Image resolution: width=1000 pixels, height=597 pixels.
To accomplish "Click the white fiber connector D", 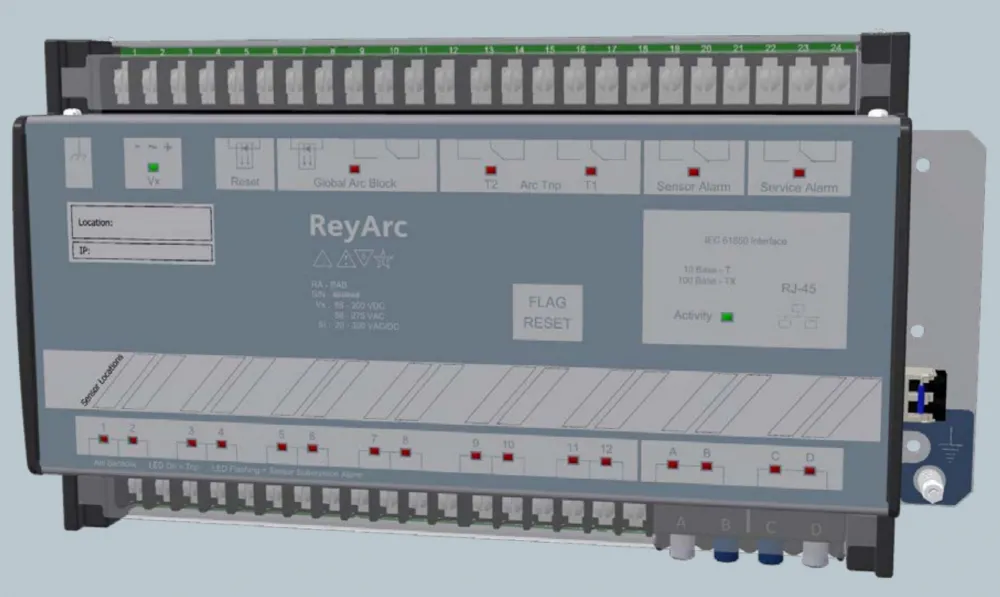I will tap(815, 554).
